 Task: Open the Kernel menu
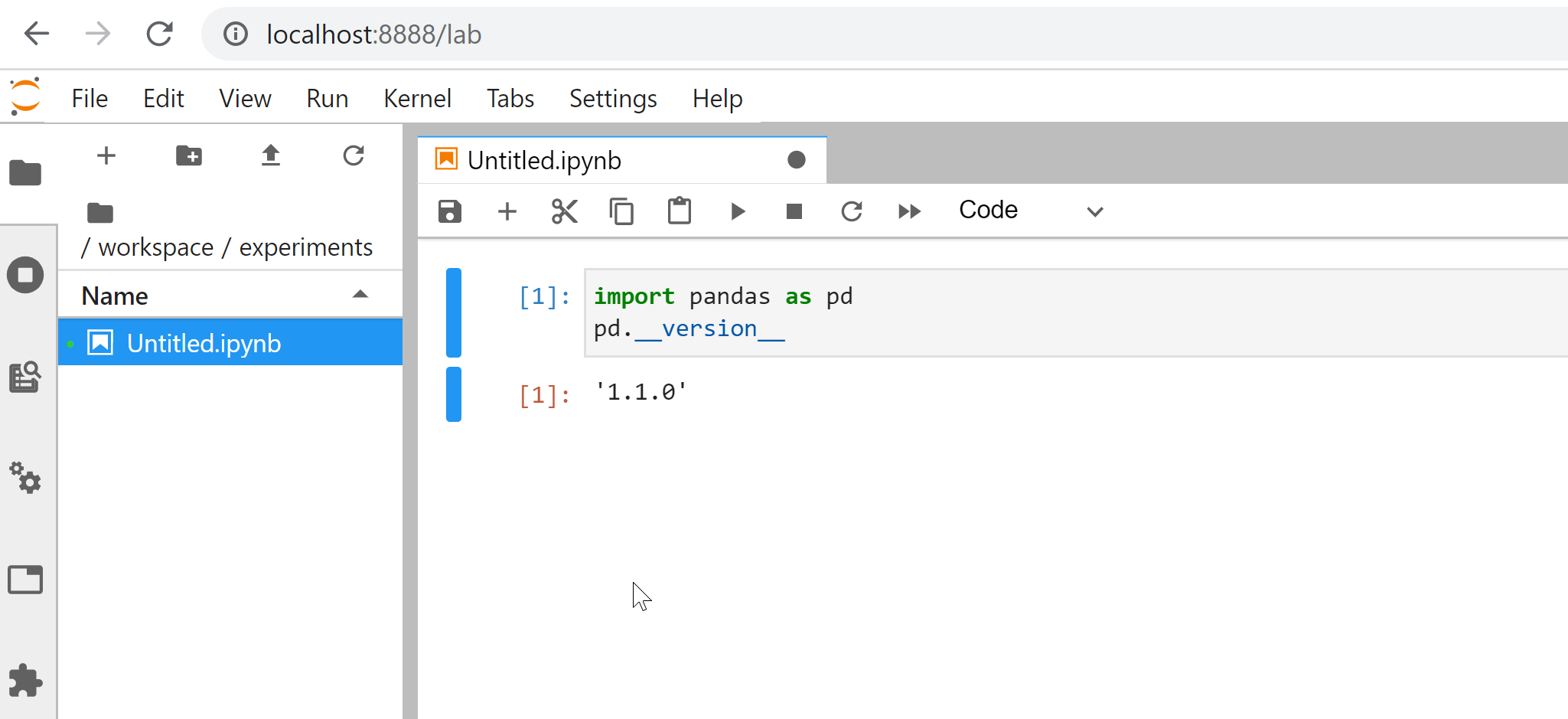[417, 99]
